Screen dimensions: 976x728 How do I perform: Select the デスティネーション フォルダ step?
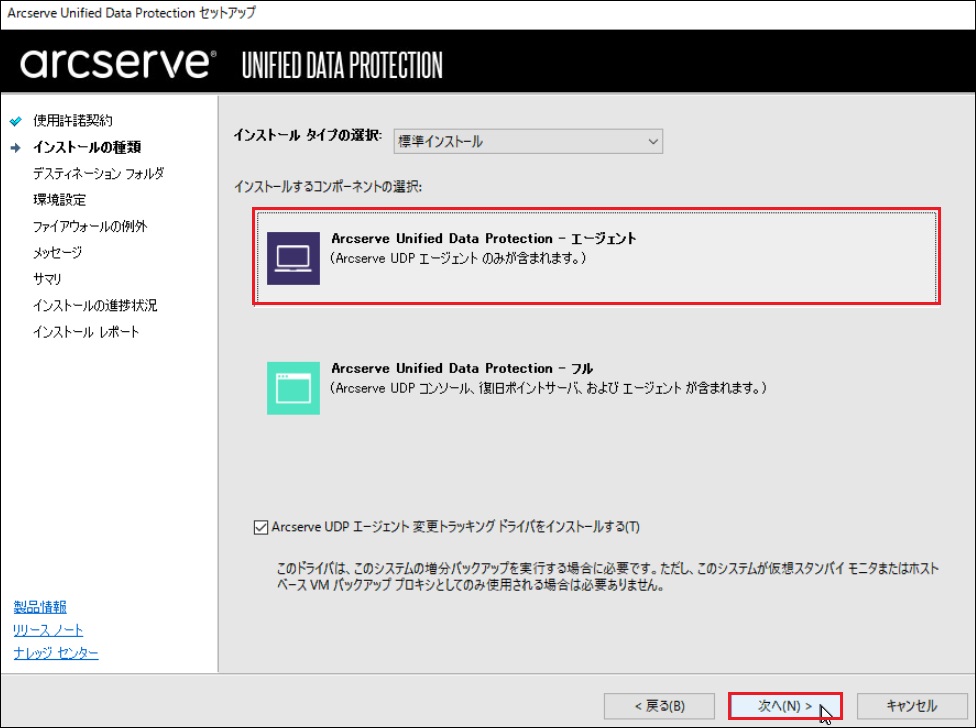click(x=98, y=174)
